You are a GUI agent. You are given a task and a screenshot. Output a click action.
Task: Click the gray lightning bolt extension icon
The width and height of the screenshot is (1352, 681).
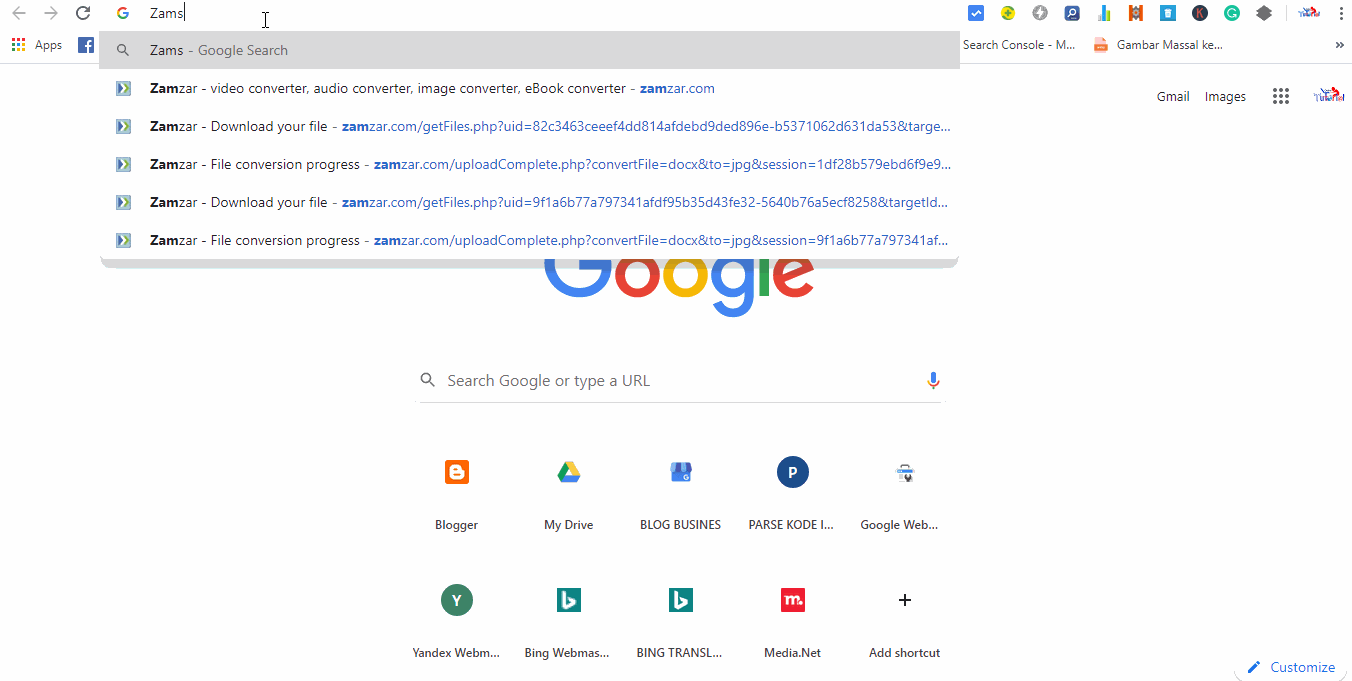point(1040,13)
